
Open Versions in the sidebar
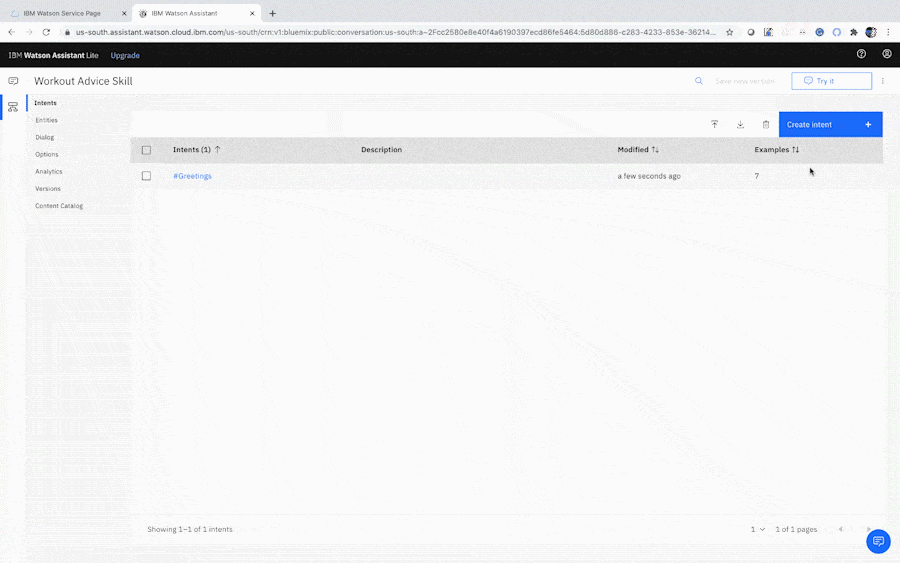[48, 189]
